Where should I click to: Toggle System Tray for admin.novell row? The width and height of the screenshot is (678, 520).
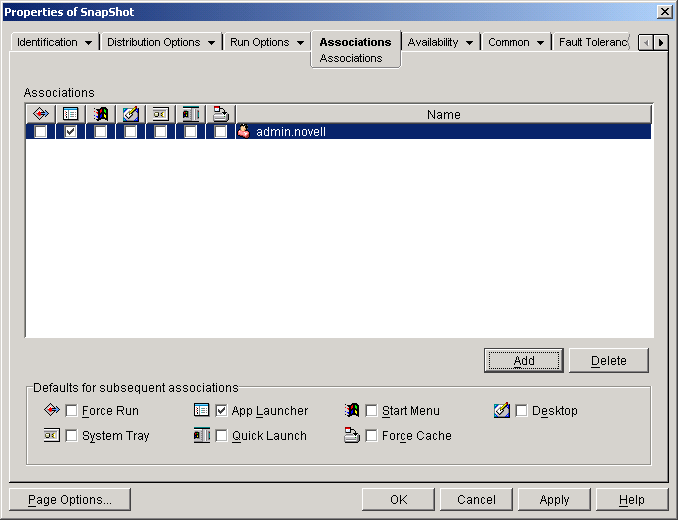[160, 131]
